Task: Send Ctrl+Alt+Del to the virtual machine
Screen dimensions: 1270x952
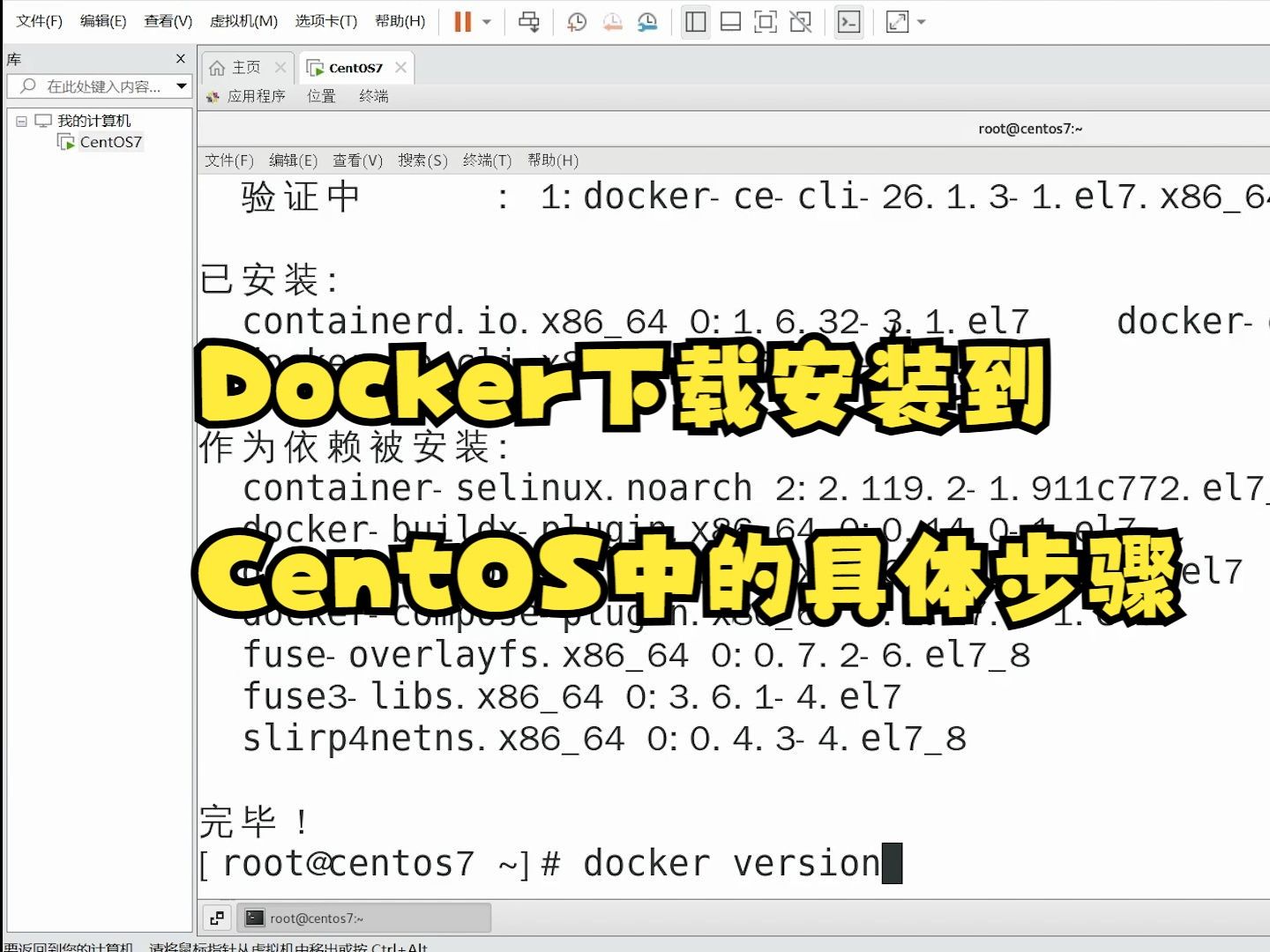Action: (x=529, y=22)
